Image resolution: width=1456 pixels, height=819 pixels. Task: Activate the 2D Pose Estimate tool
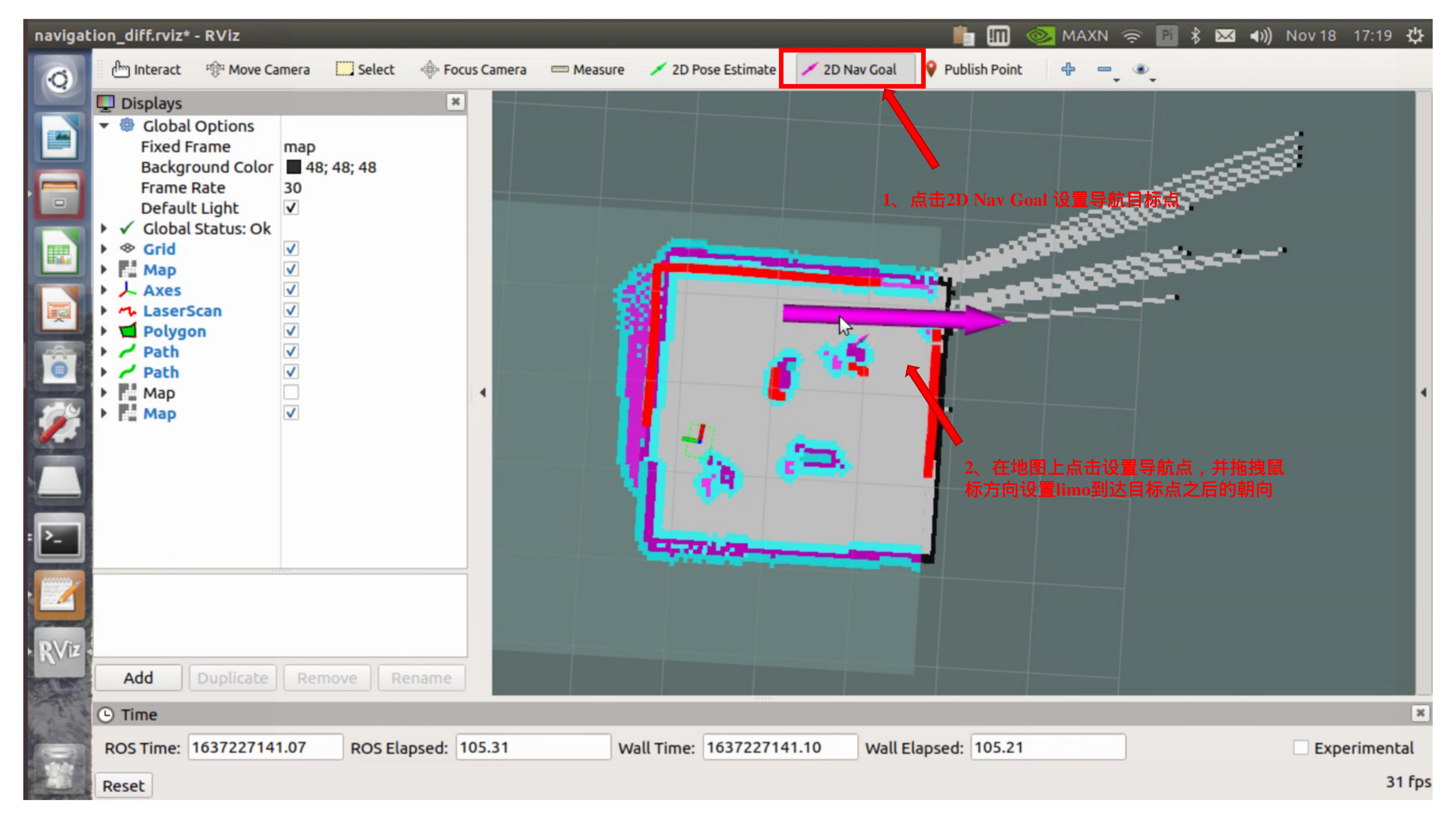[713, 70]
